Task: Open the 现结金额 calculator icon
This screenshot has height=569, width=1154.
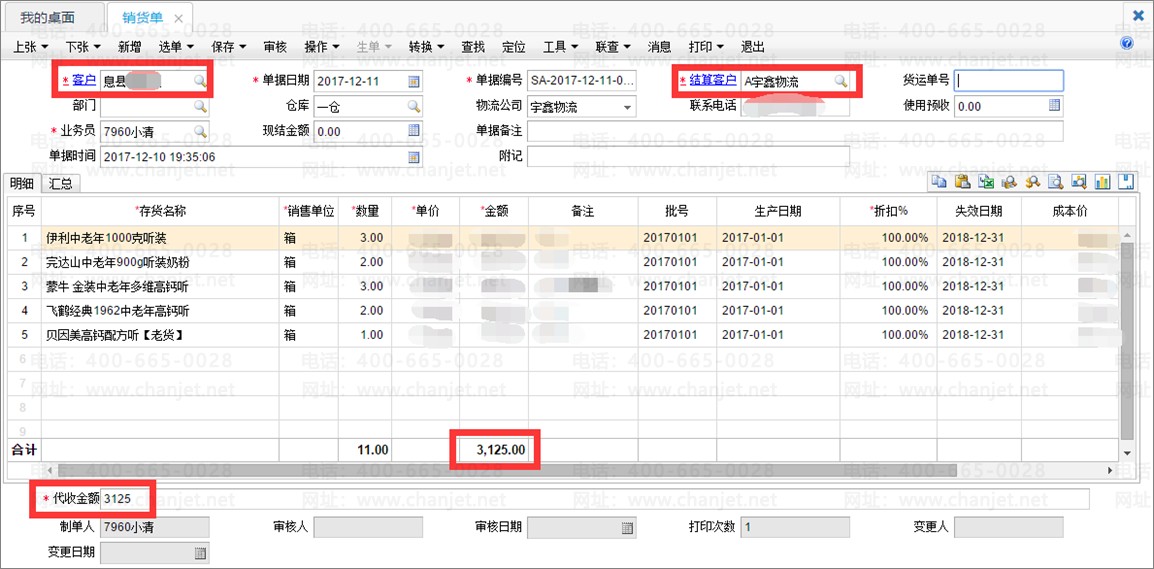Action: (x=414, y=130)
